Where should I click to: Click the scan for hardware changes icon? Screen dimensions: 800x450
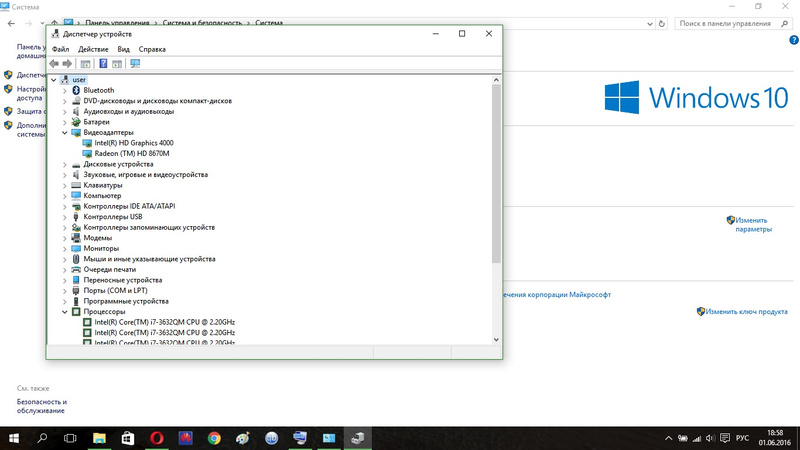tap(135, 64)
